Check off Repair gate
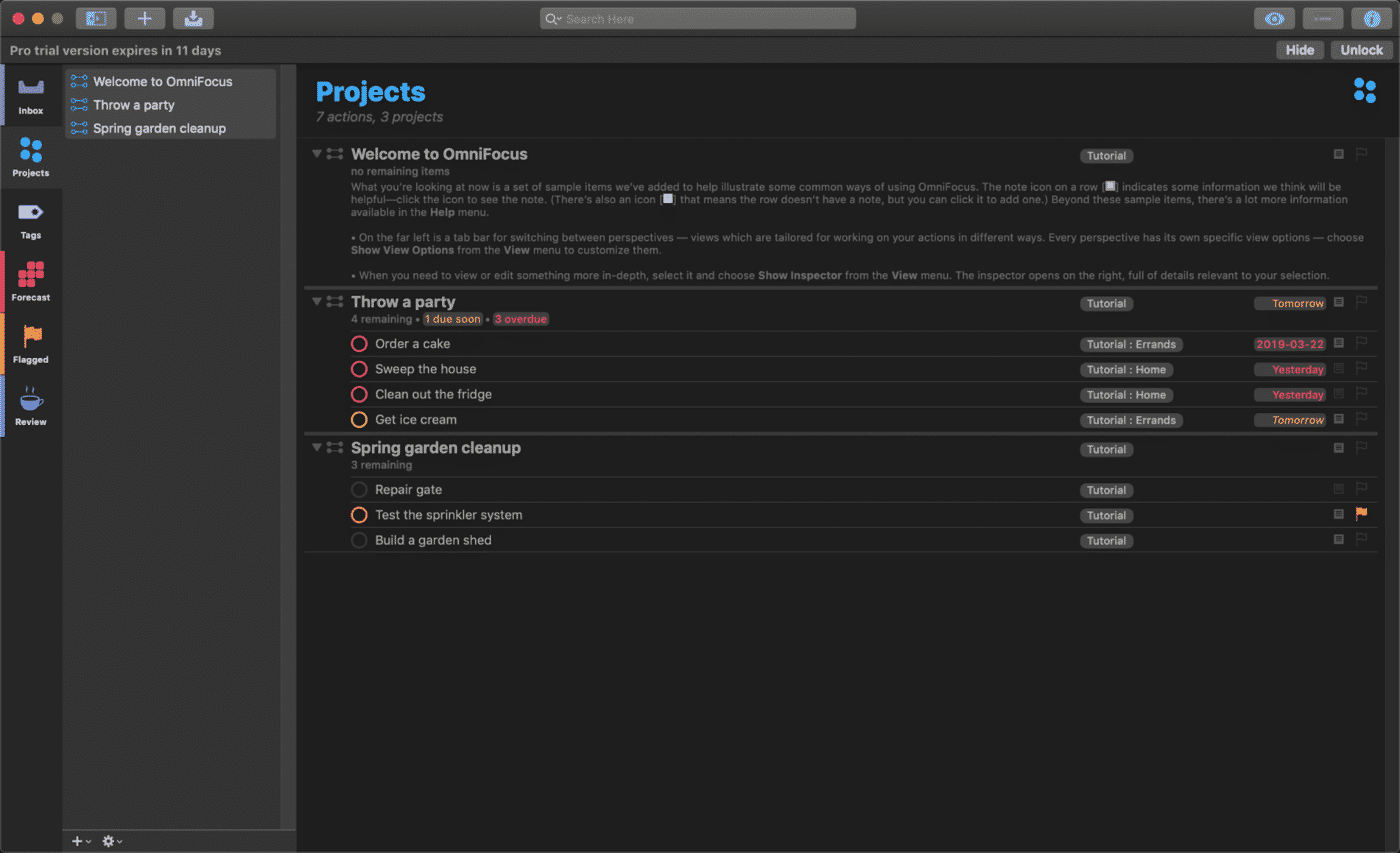1400x853 pixels. pyautogui.click(x=359, y=490)
